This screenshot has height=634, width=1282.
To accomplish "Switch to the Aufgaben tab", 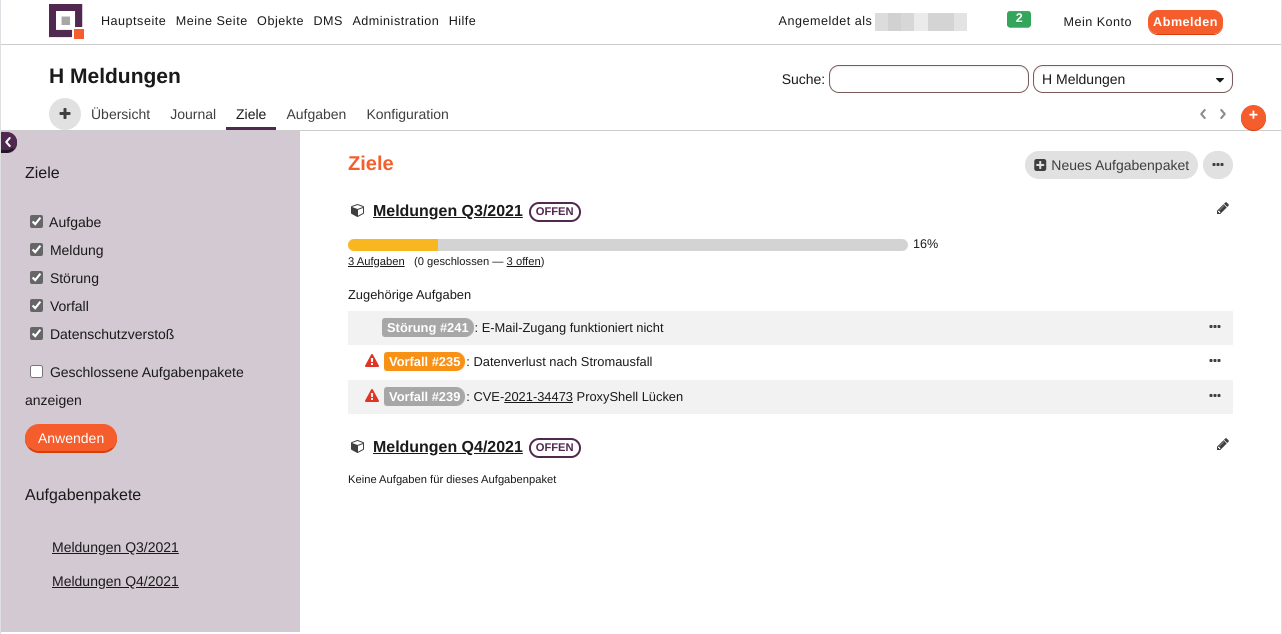I will 316,115.
